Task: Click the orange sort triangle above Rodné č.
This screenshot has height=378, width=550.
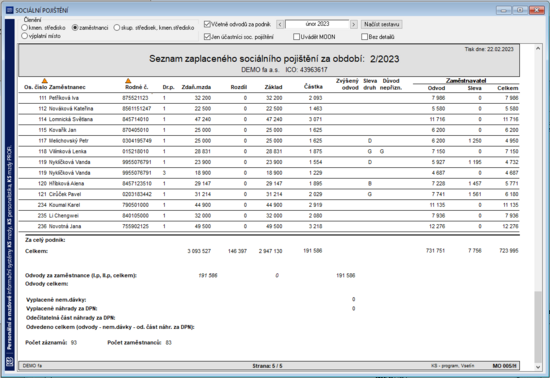Action: (128, 81)
